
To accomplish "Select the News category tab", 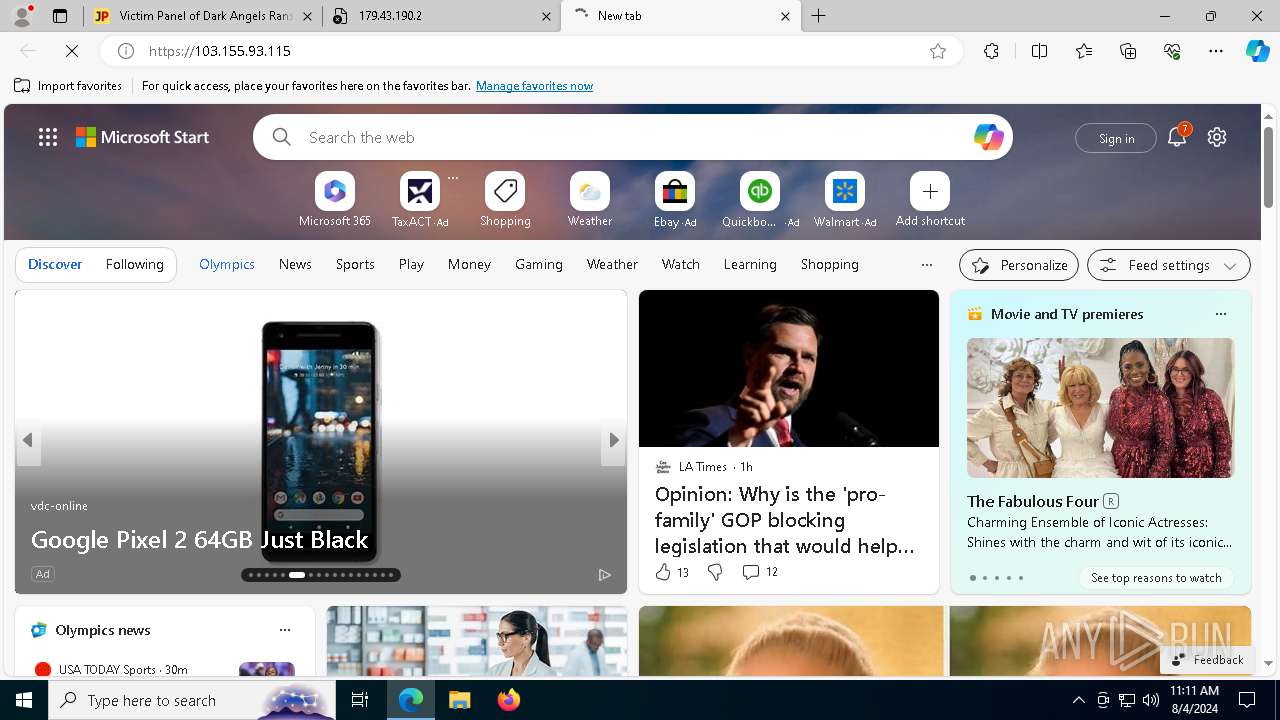I will [x=295, y=264].
